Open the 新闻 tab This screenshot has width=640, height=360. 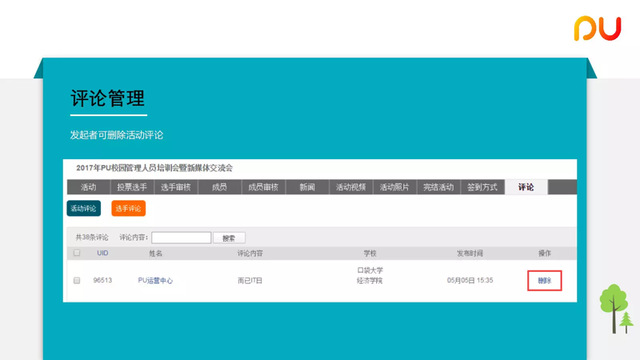tap(307, 187)
